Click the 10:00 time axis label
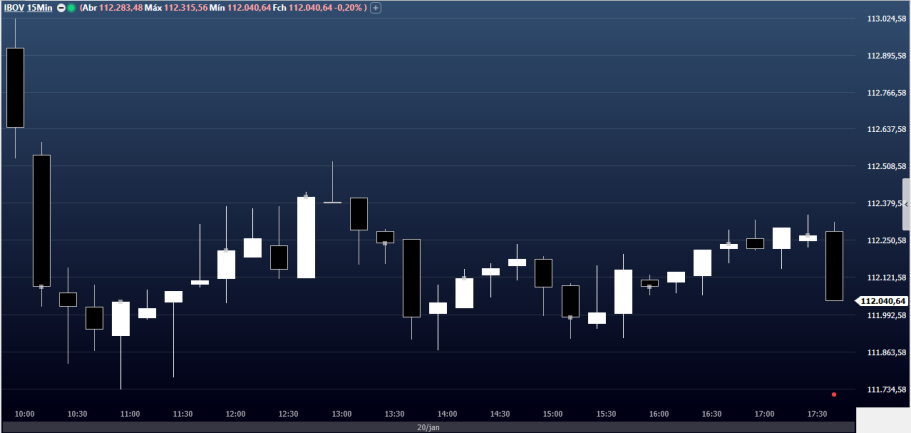Image resolution: width=911 pixels, height=433 pixels. 24,413
